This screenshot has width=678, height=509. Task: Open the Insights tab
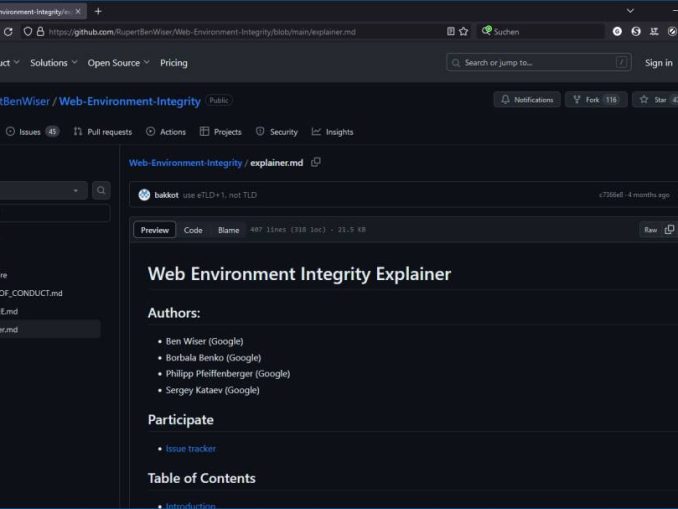point(333,132)
